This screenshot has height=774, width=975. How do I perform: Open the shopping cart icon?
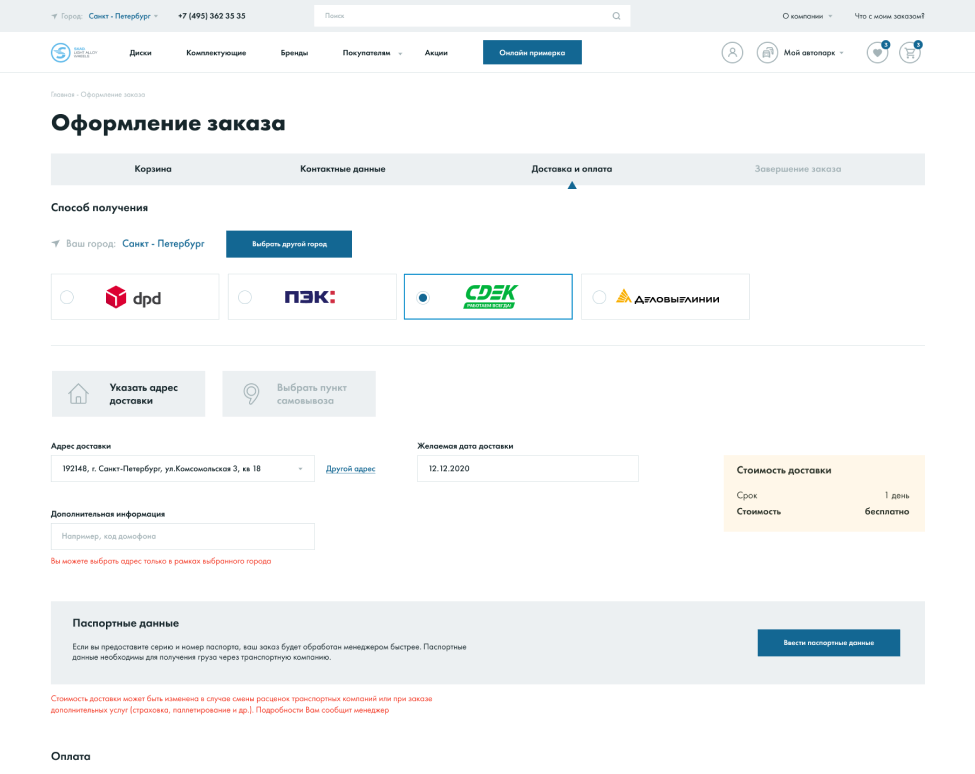coord(909,53)
